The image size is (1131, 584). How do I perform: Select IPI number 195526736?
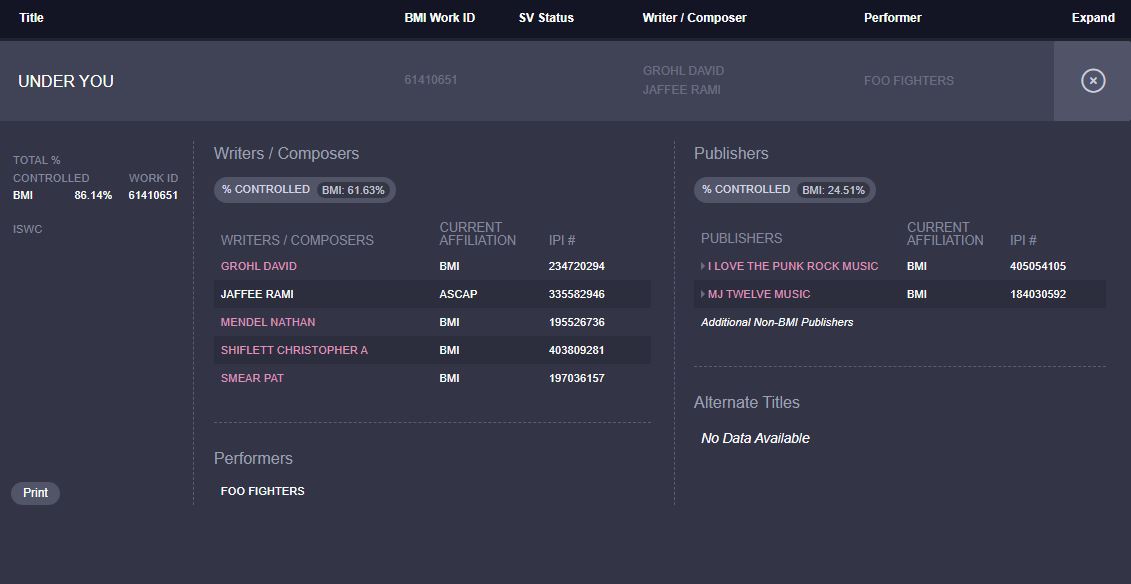576,322
